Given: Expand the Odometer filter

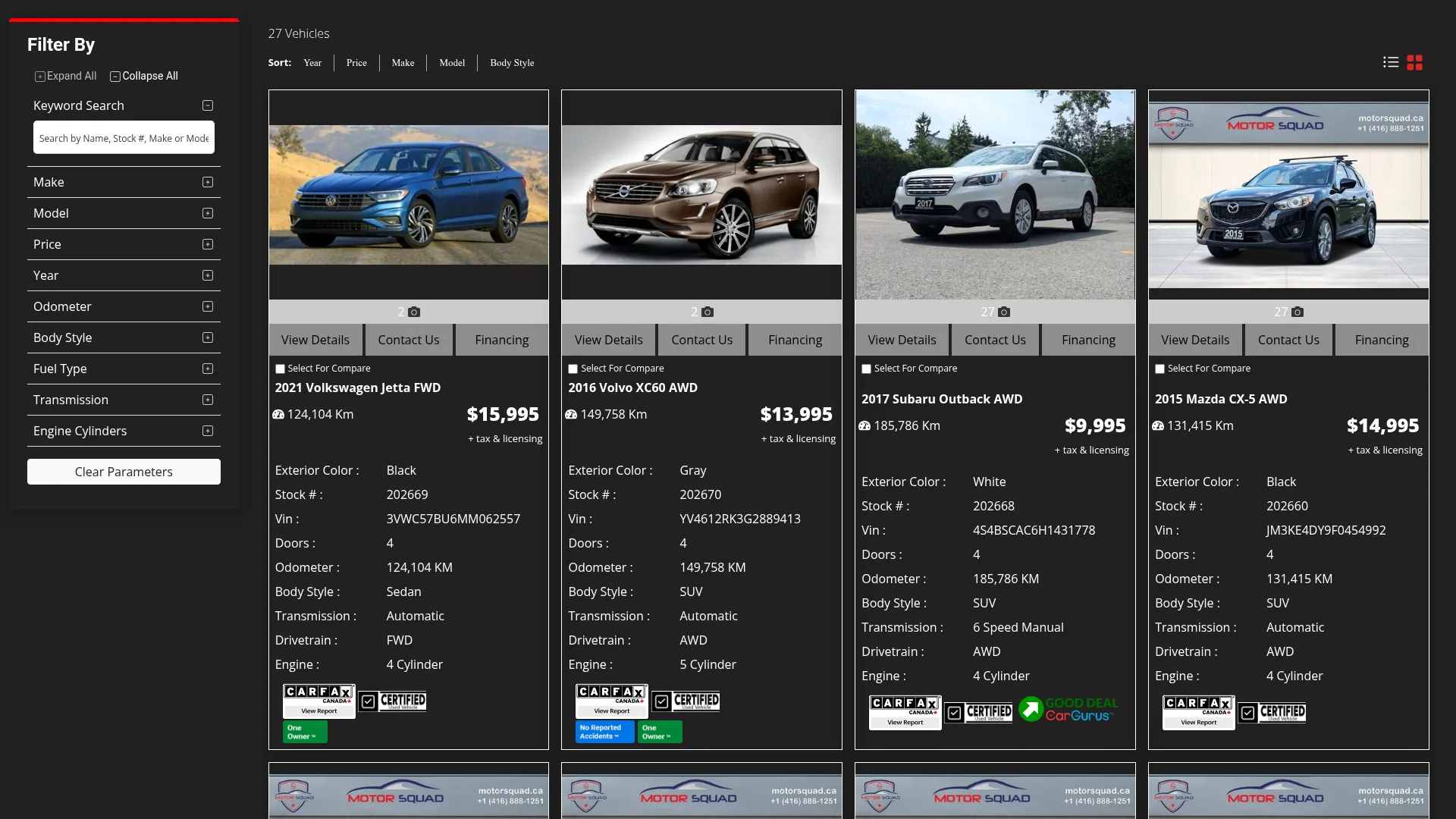Looking at the screenshot, I should 208,306.
